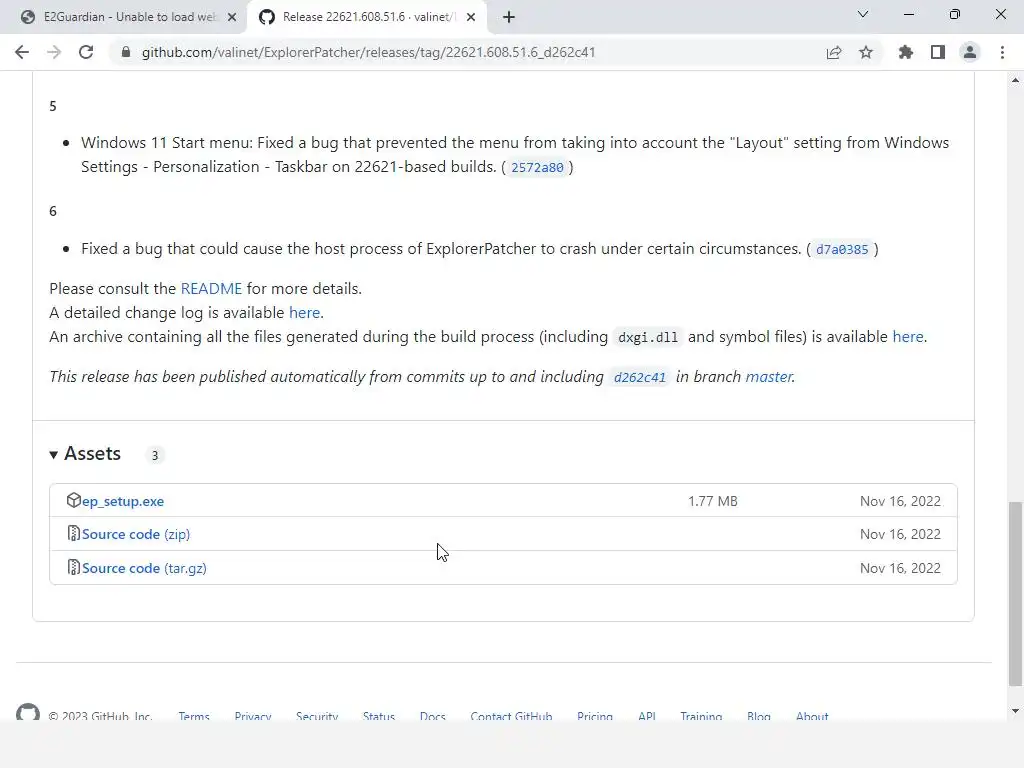Viewport: 1024px width, 768px height.
Task: Share this page with the share icon
Action: [x=834, y=52]
